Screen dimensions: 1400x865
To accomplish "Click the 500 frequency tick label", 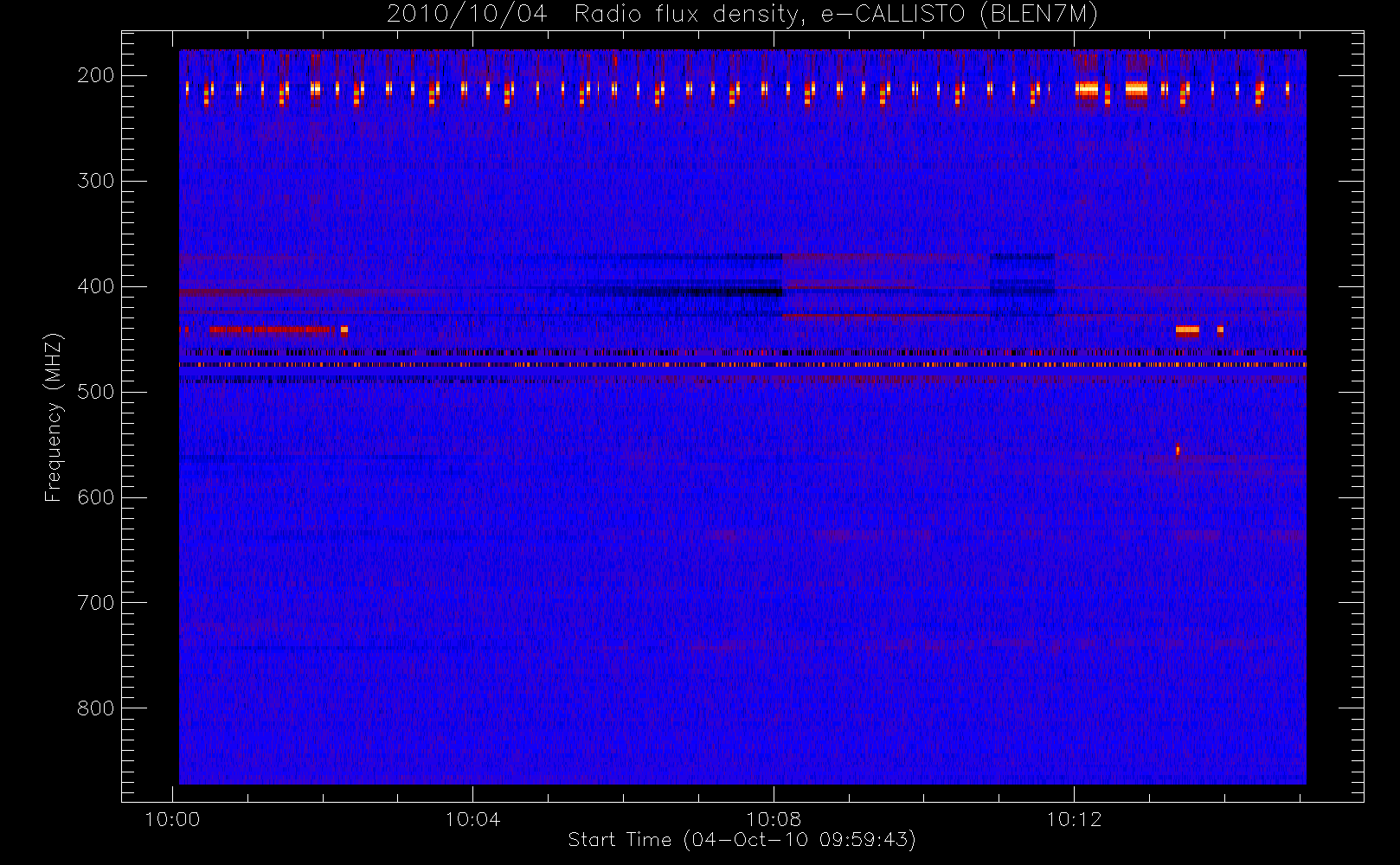I will (96, 392).
